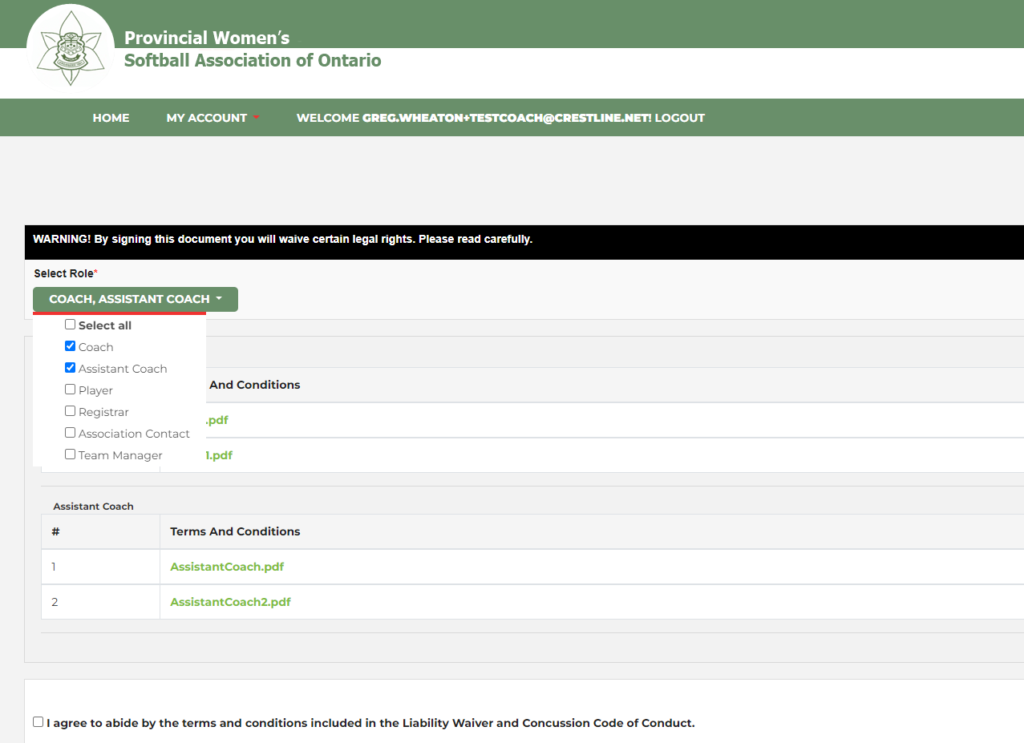This screenshot has height=743, width=1024.
Task: Expand the My Account menu
Action: 206,118
